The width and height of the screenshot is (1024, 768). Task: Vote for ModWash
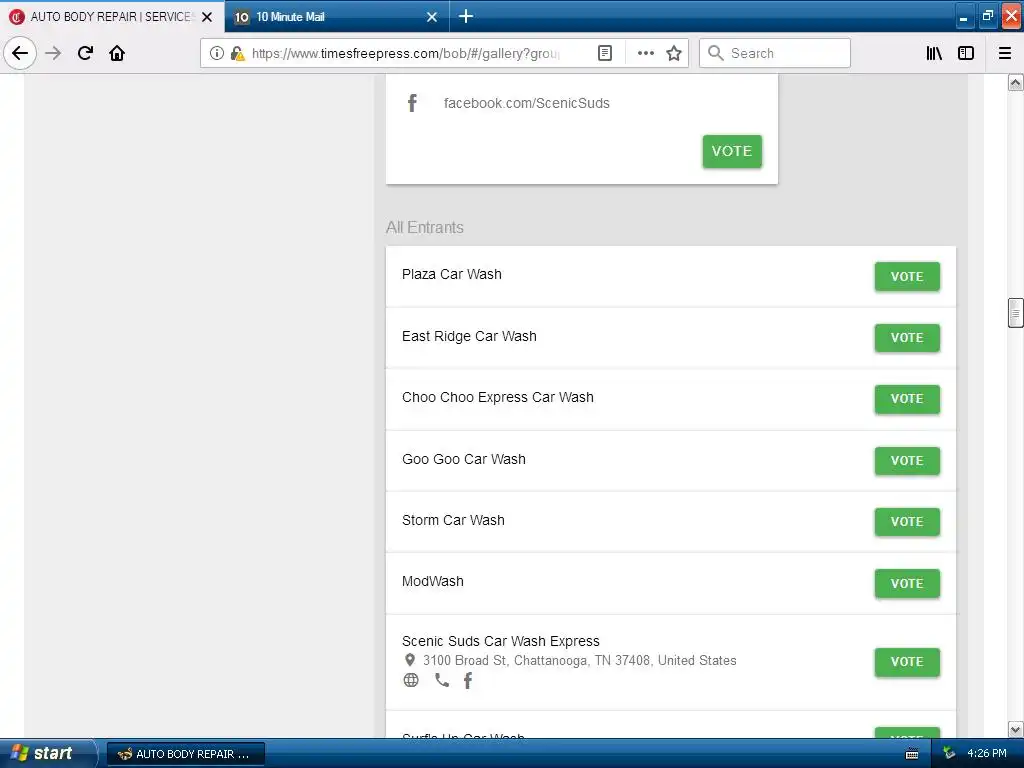(907, 583)
